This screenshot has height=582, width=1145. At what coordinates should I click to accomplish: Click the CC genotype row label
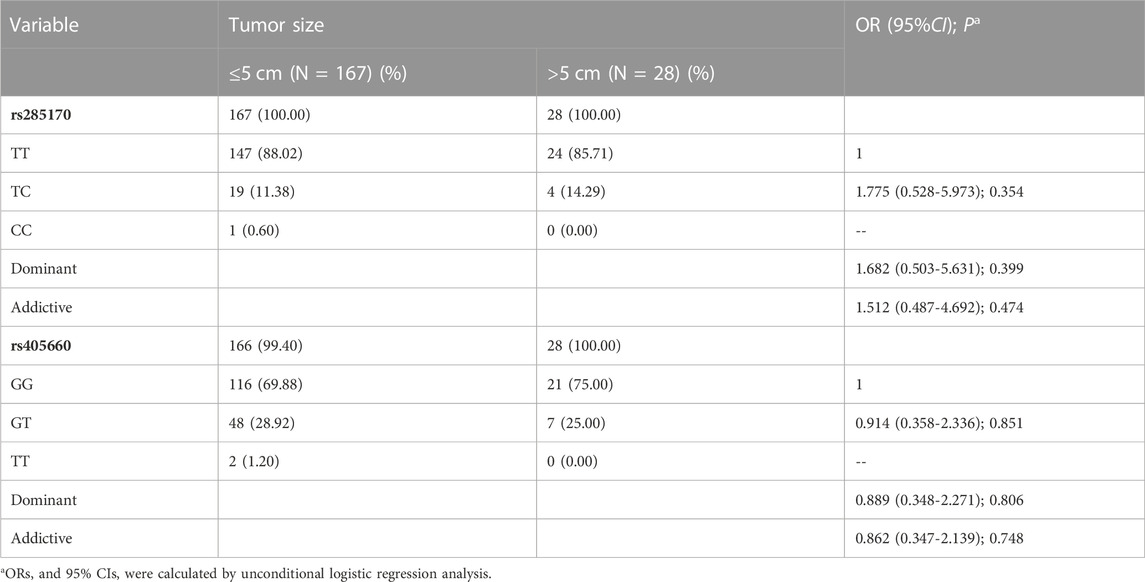pos(21,230)
